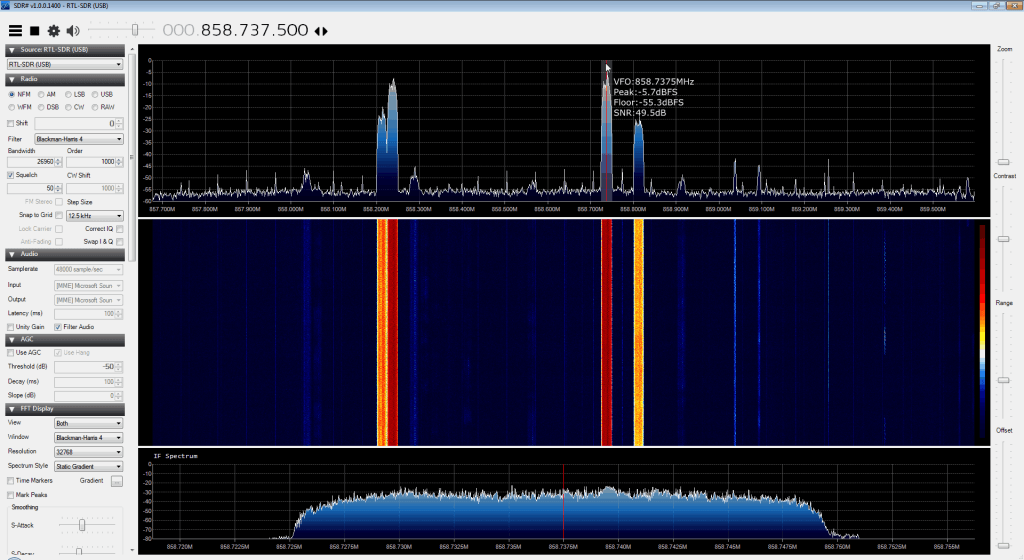
Task: Adjust the volume slider in toolbar
Action: pyautogui.click(x=135, y=30)
